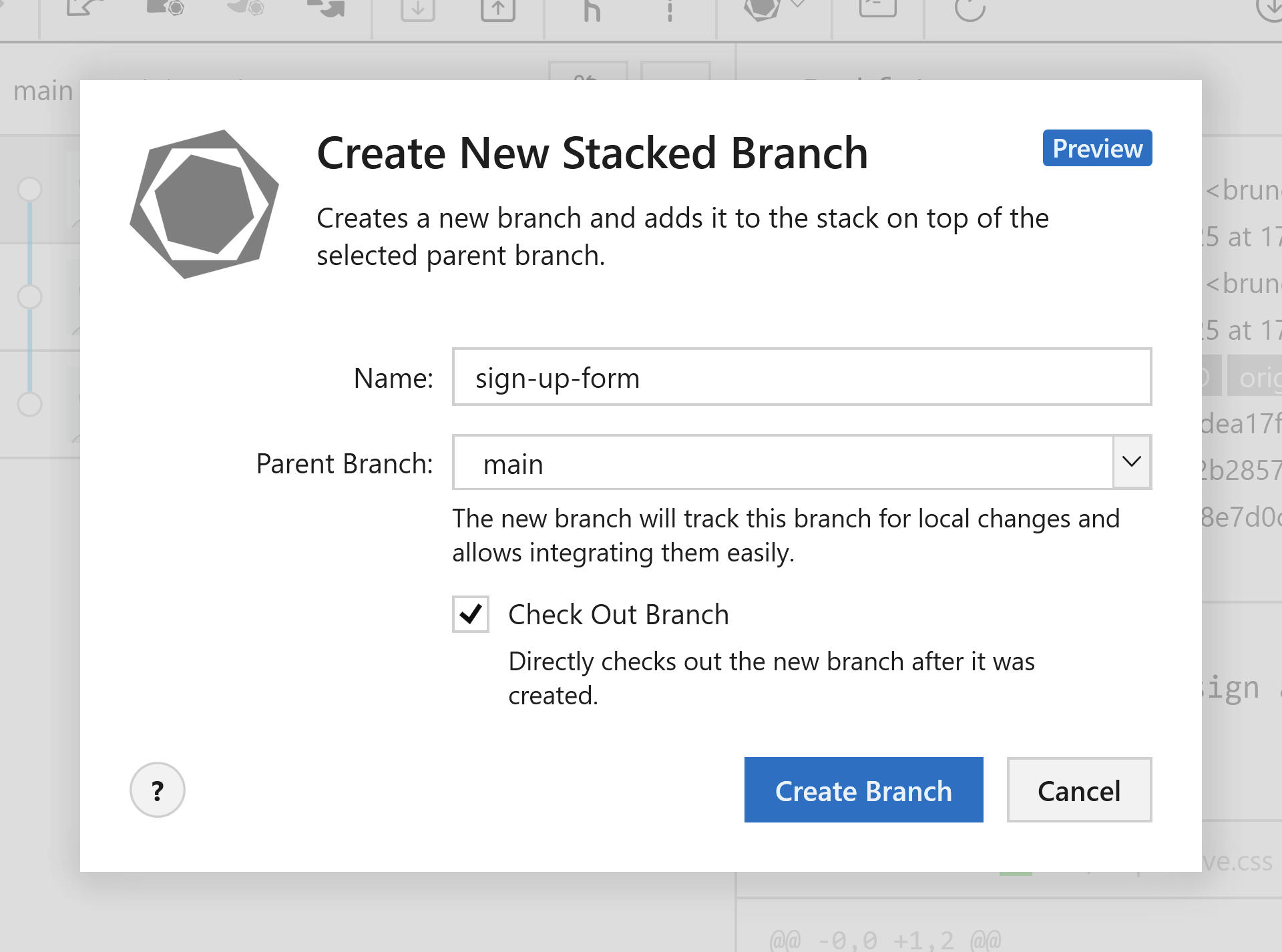Click the Push icon in the toolbar

(497, 10)
